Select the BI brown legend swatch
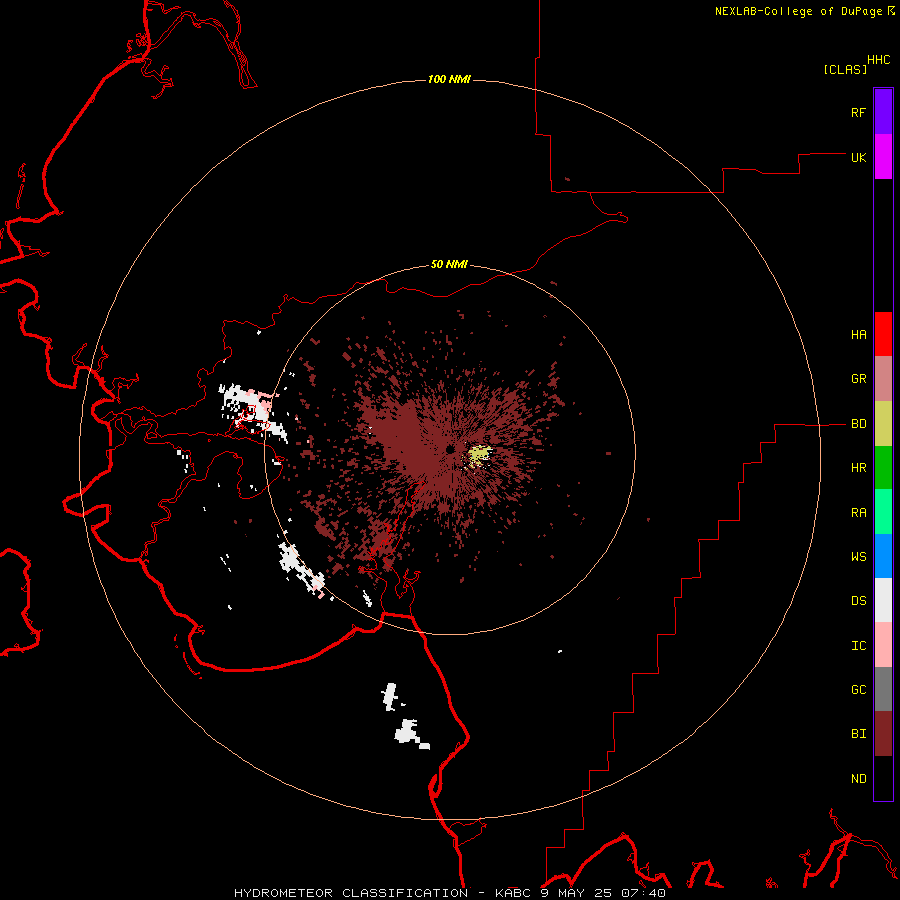Viewport: 900px width, 900px height. (883, 734)
